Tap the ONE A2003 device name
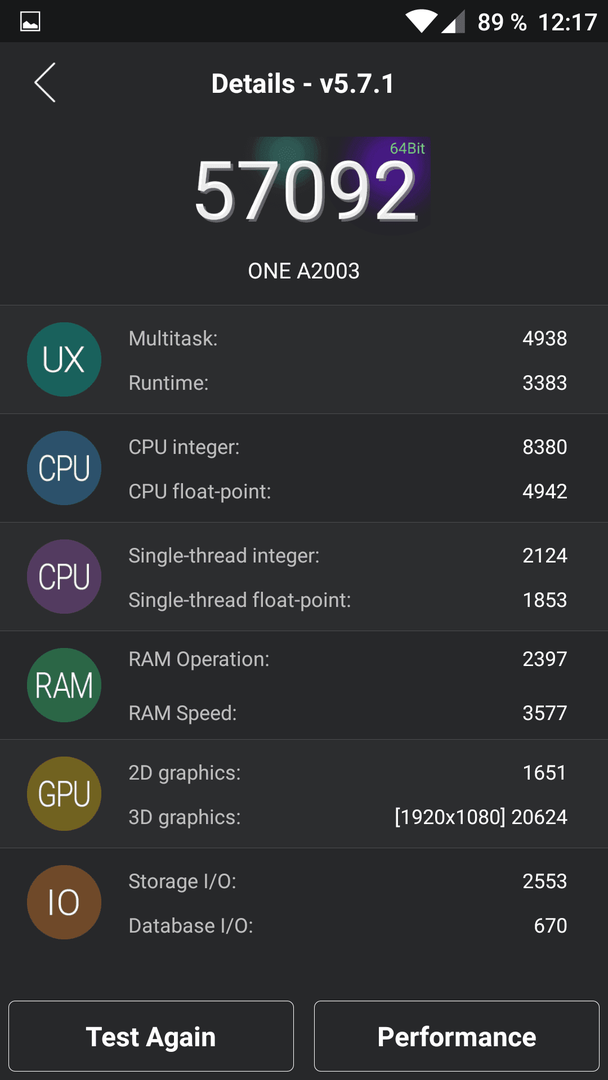 (304, 271)
